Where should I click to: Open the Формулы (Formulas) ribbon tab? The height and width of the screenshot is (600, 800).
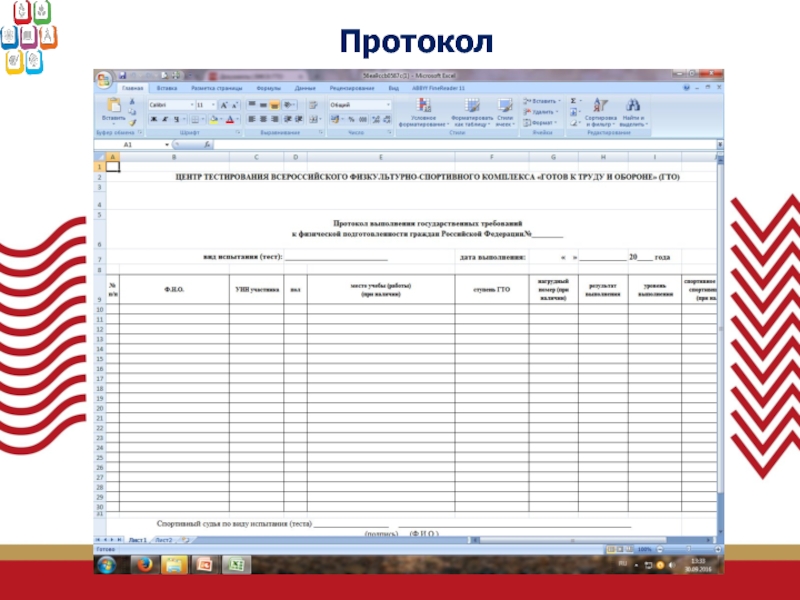coord(262,88)
